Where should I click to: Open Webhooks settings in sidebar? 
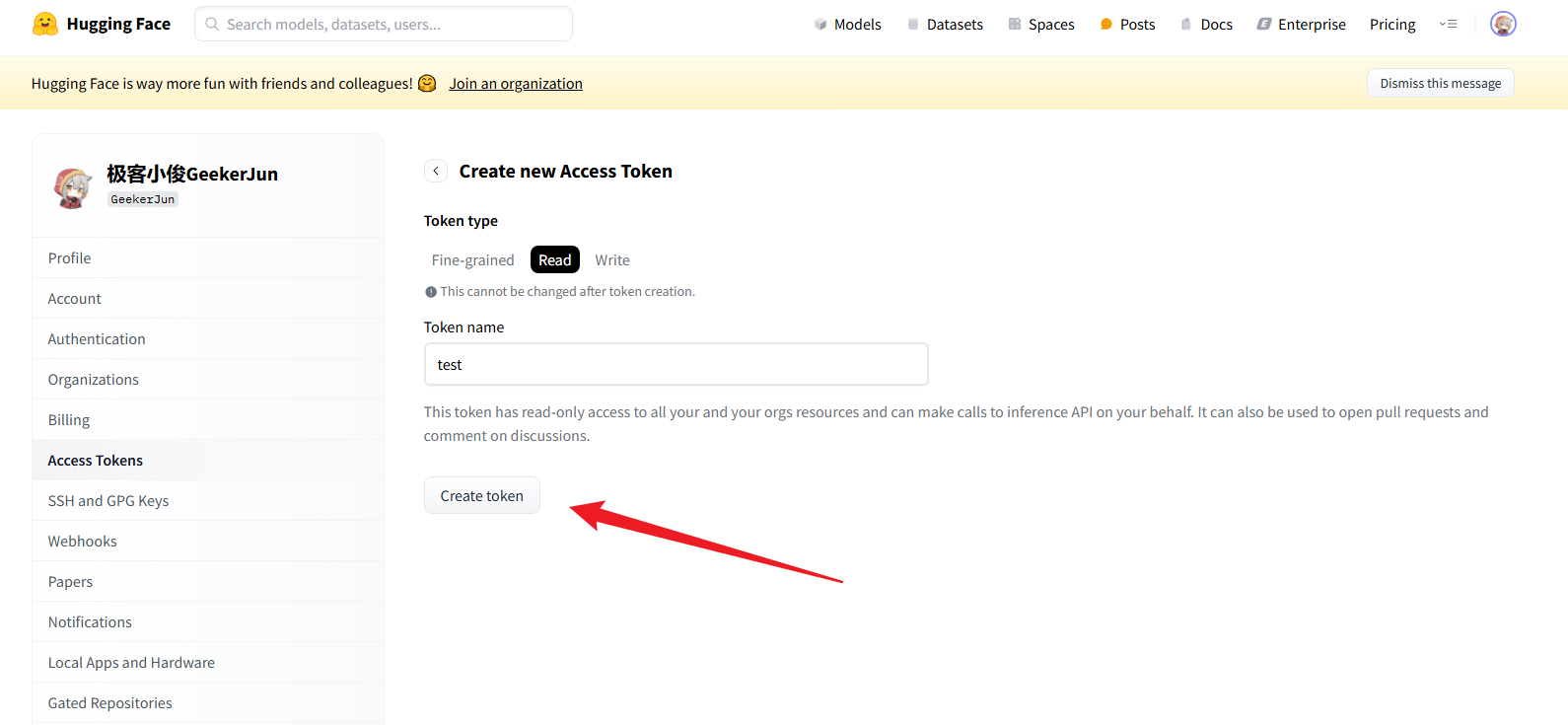pyautogui.click(x=208, y=541)
